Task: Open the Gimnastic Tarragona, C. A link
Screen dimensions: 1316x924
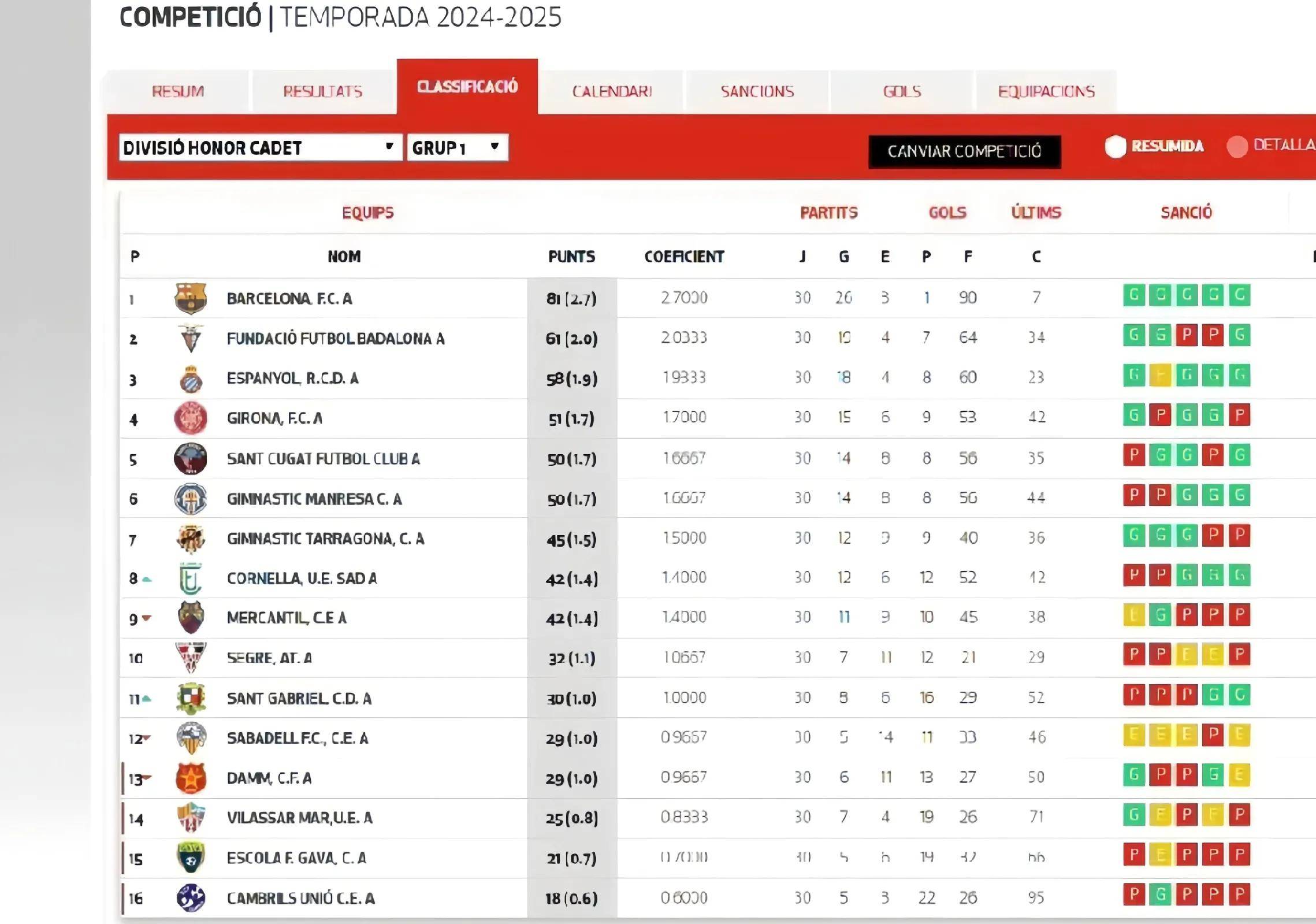Action: [326, 539]
